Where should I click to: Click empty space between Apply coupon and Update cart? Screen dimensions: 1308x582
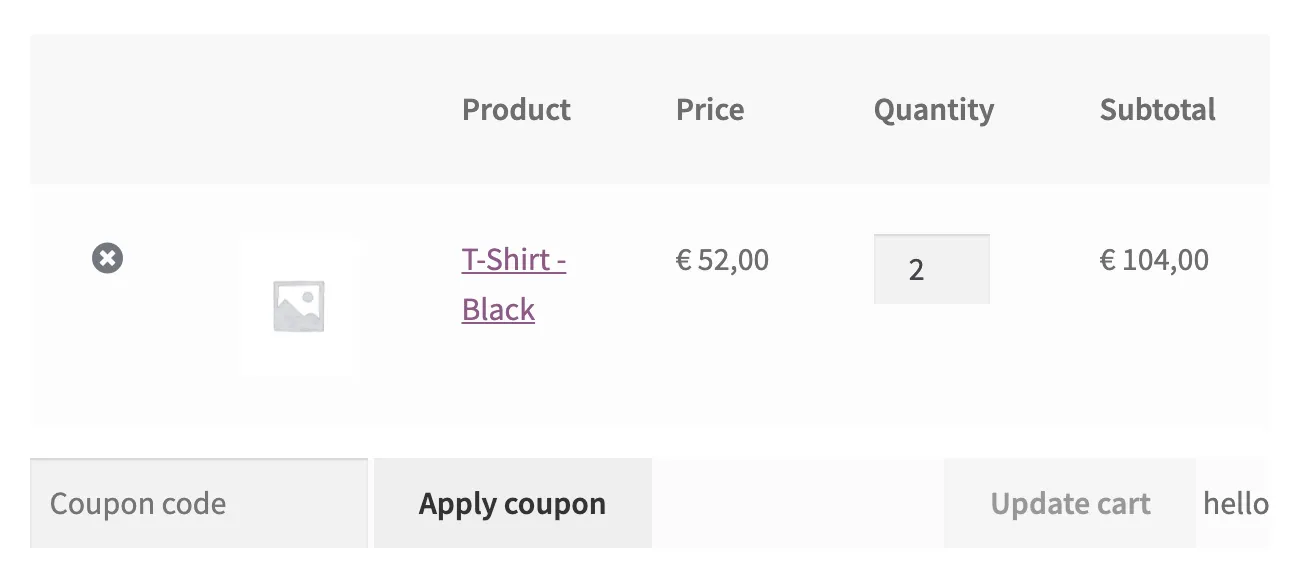click(x=797, y=504)
